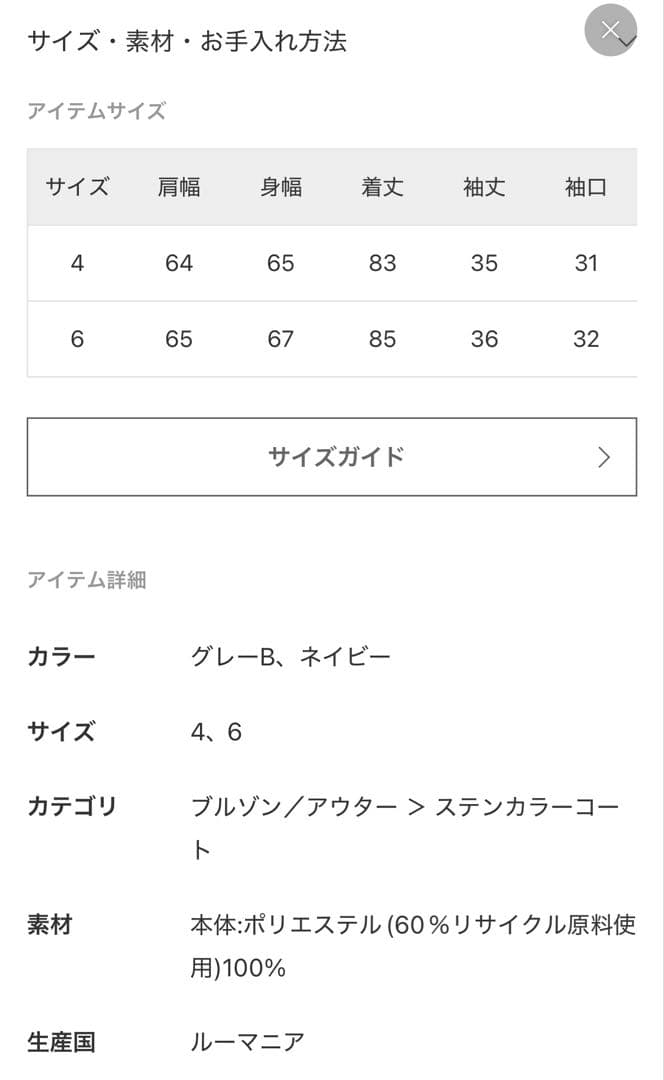Click the arrow on the サイズガイド button
This screenshot has height=1080, width=664.
[604, 457]
